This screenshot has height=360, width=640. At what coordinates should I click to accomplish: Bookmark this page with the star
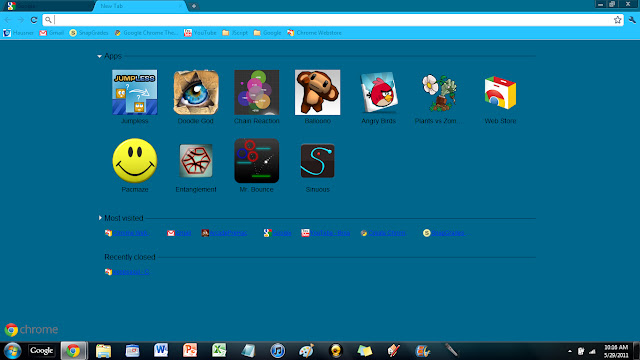pyautogui.click(x=618, y=20)
